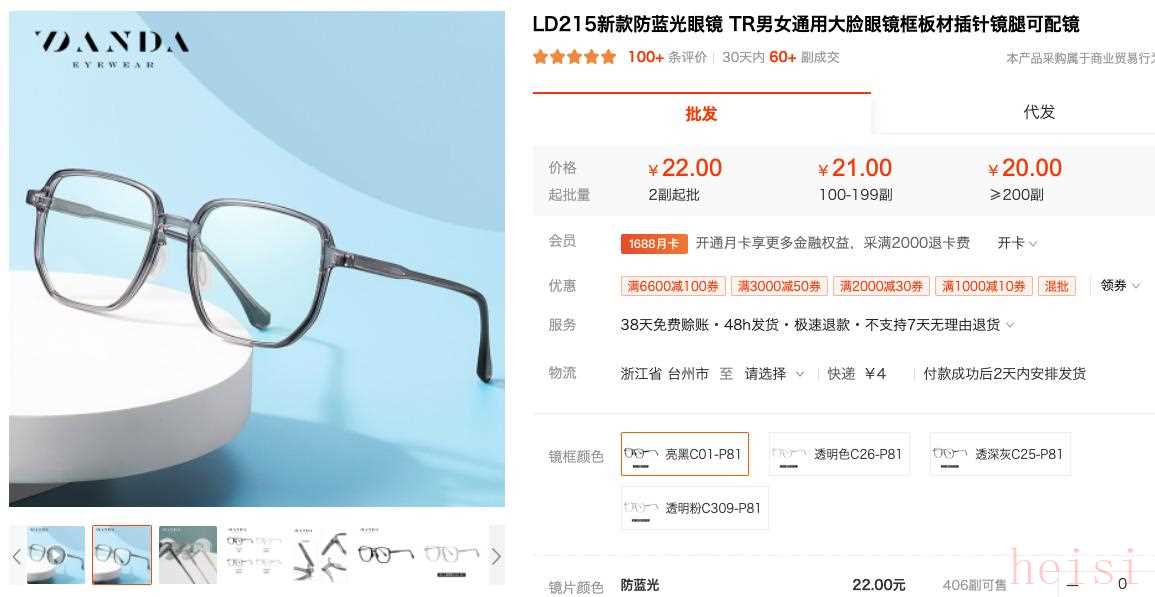Choose the 透明色C26-P81 frame color option
Image resolution: width=1155 pixels, height=597 pixels.
tap(839, 454)
